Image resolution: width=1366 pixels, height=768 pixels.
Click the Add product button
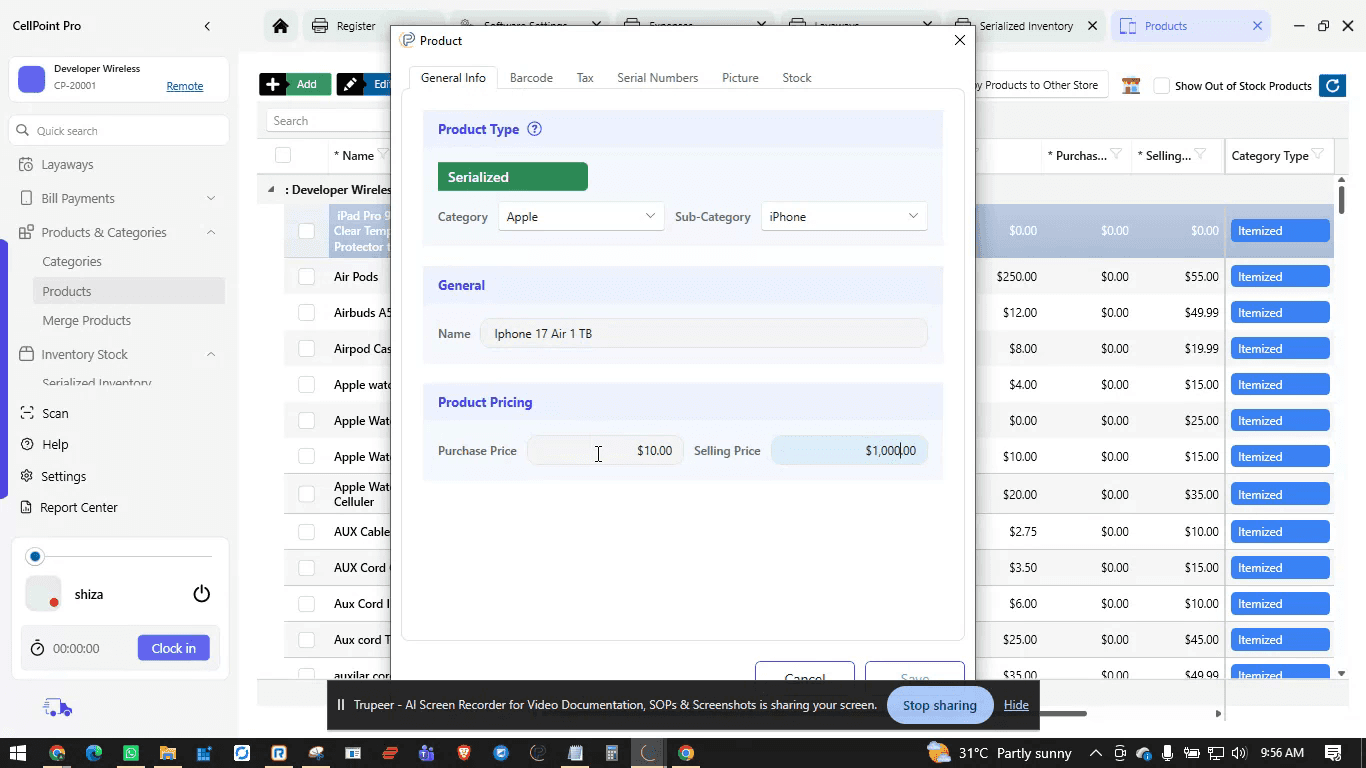tap(295, 85)
